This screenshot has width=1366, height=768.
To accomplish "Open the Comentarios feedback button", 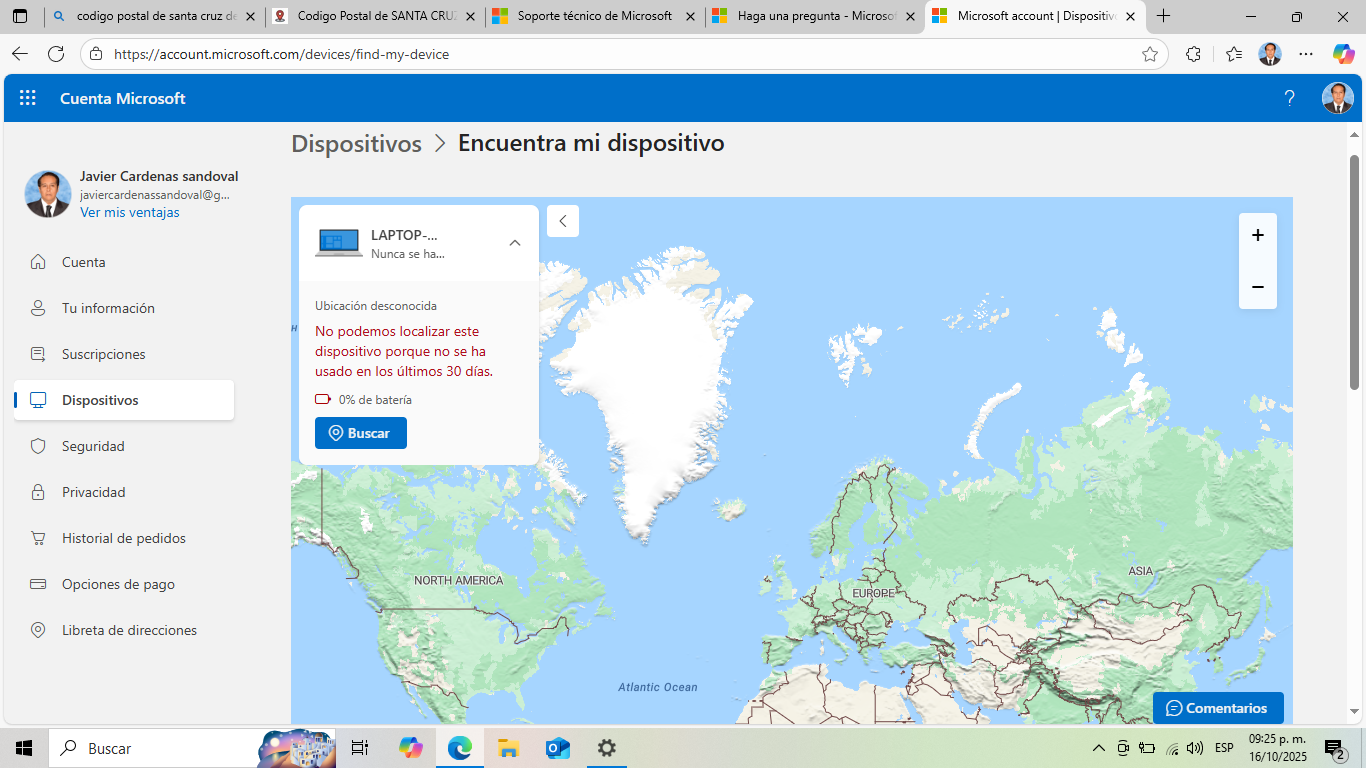I will (1218, 708).
